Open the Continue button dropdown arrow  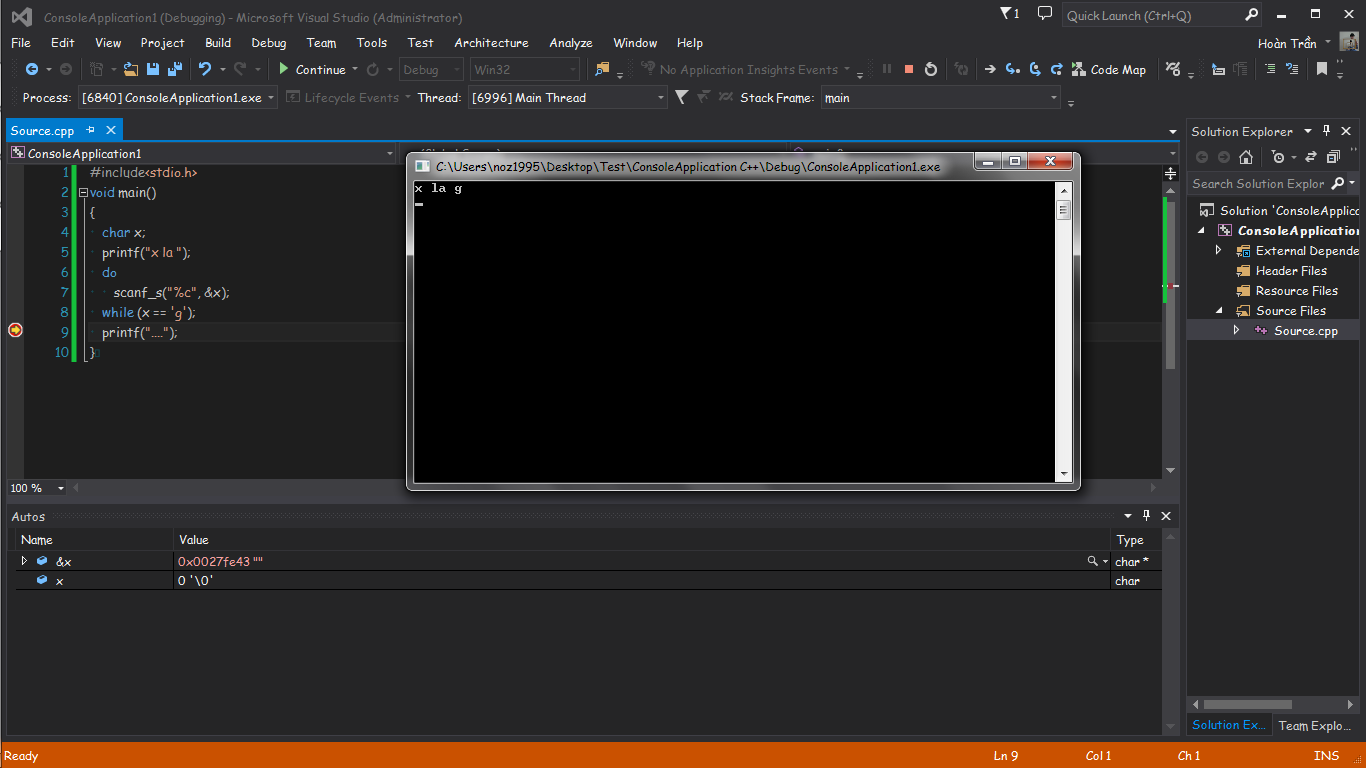355,69
